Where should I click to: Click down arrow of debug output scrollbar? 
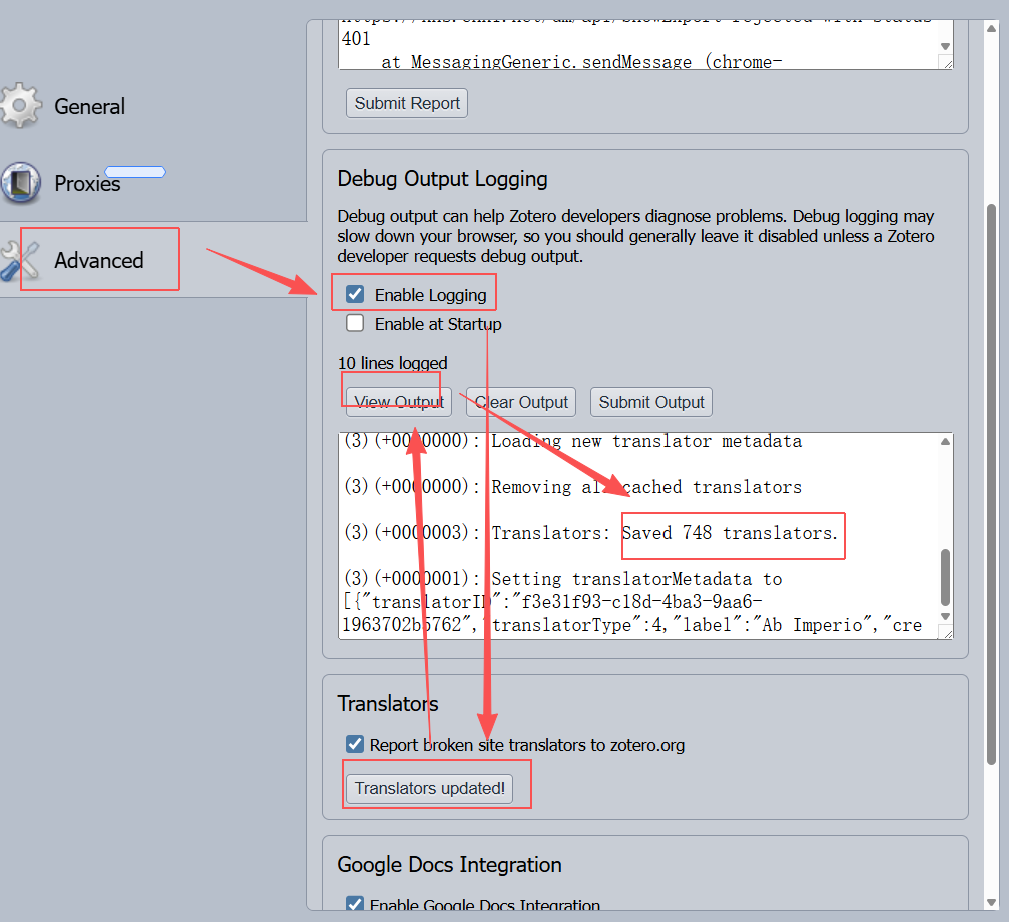pyautogui.click(x=945, y=616)
